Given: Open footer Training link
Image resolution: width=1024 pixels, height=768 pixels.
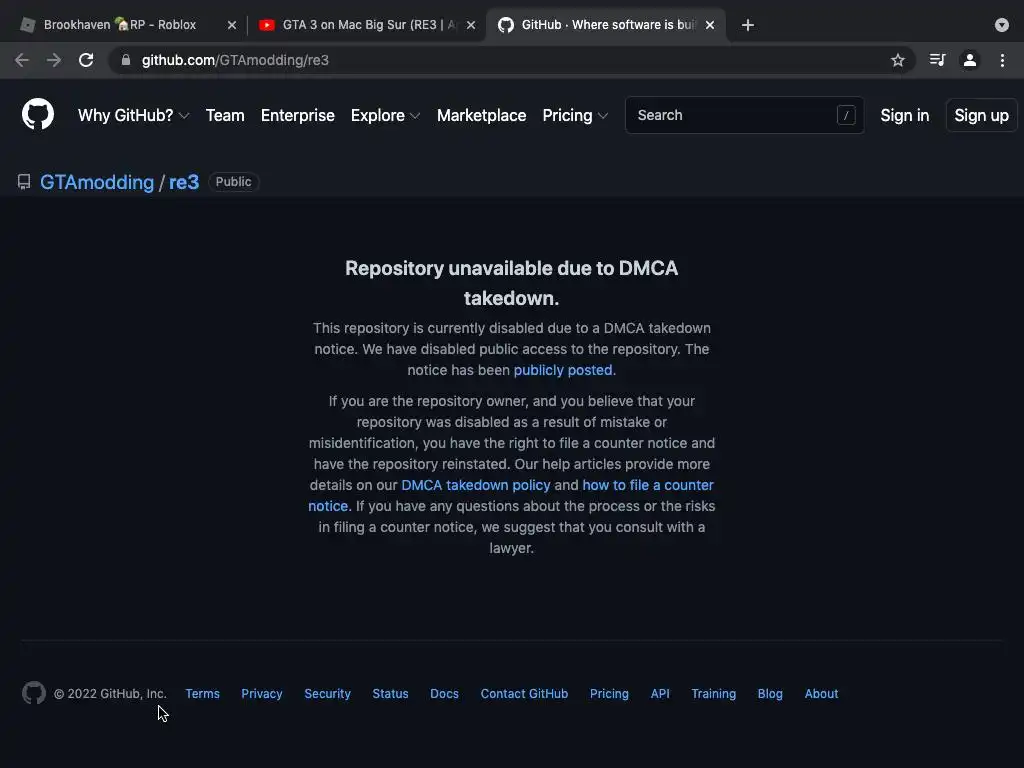Looking at the screenshot, I should 714,694.
